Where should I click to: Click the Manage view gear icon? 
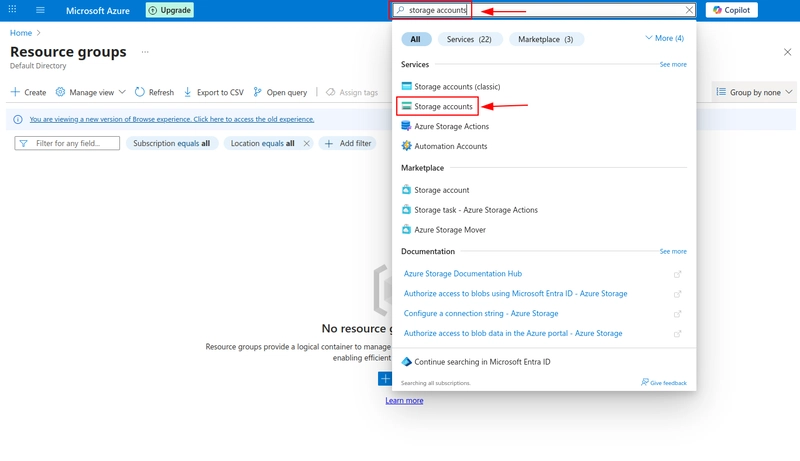tap(60, 92)
